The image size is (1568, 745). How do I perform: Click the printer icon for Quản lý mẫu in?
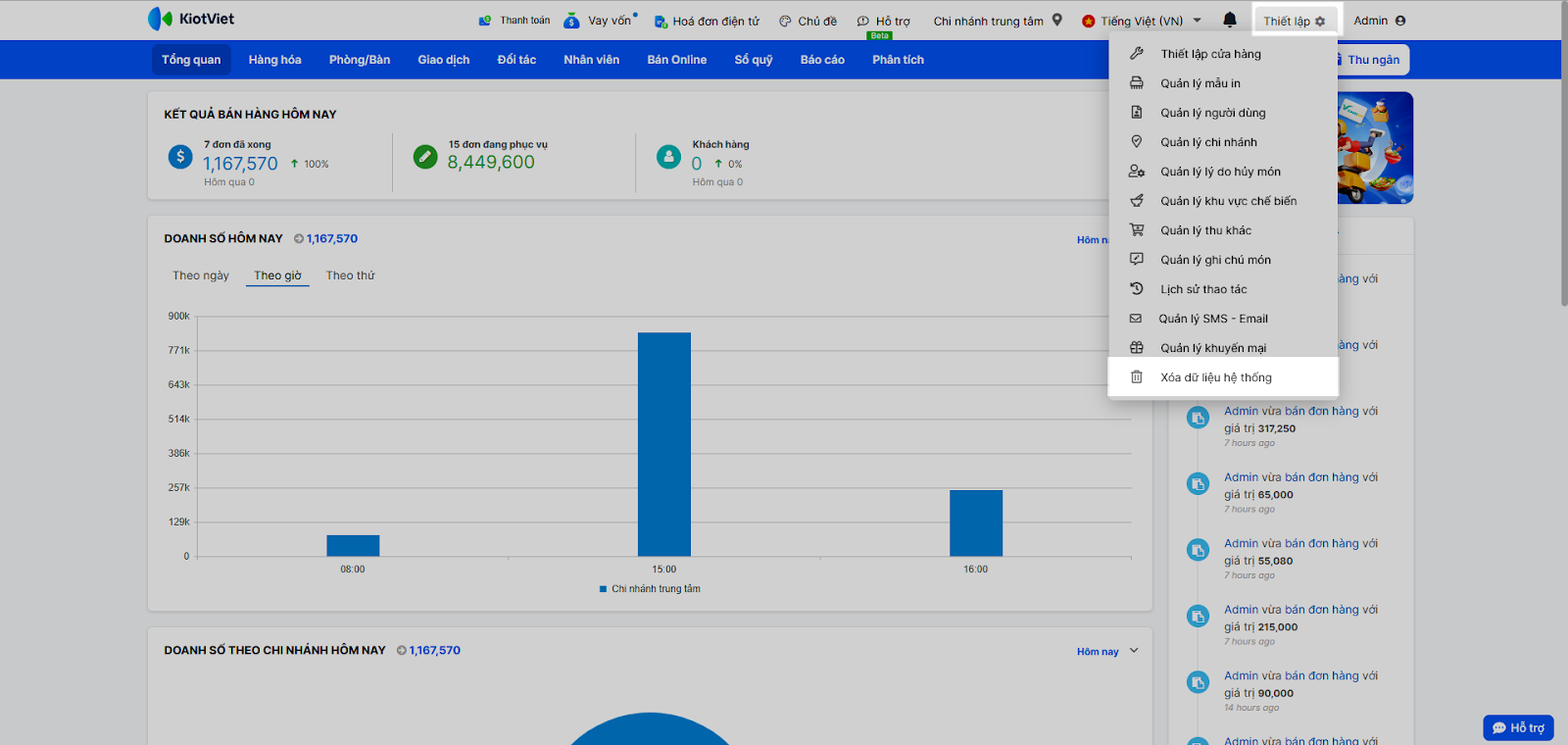[1137, 83]
